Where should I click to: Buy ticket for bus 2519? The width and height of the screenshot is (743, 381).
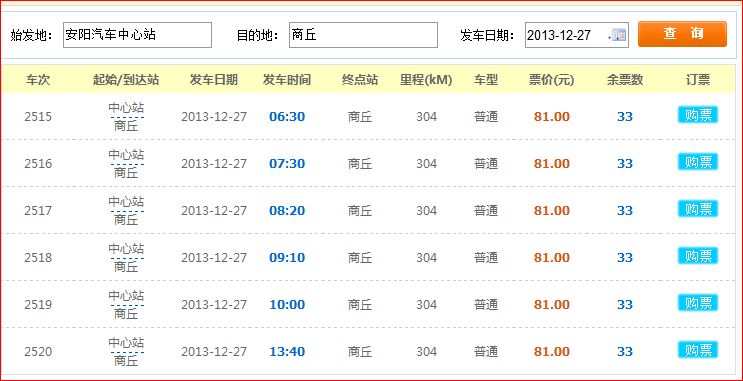coord(698,303)
